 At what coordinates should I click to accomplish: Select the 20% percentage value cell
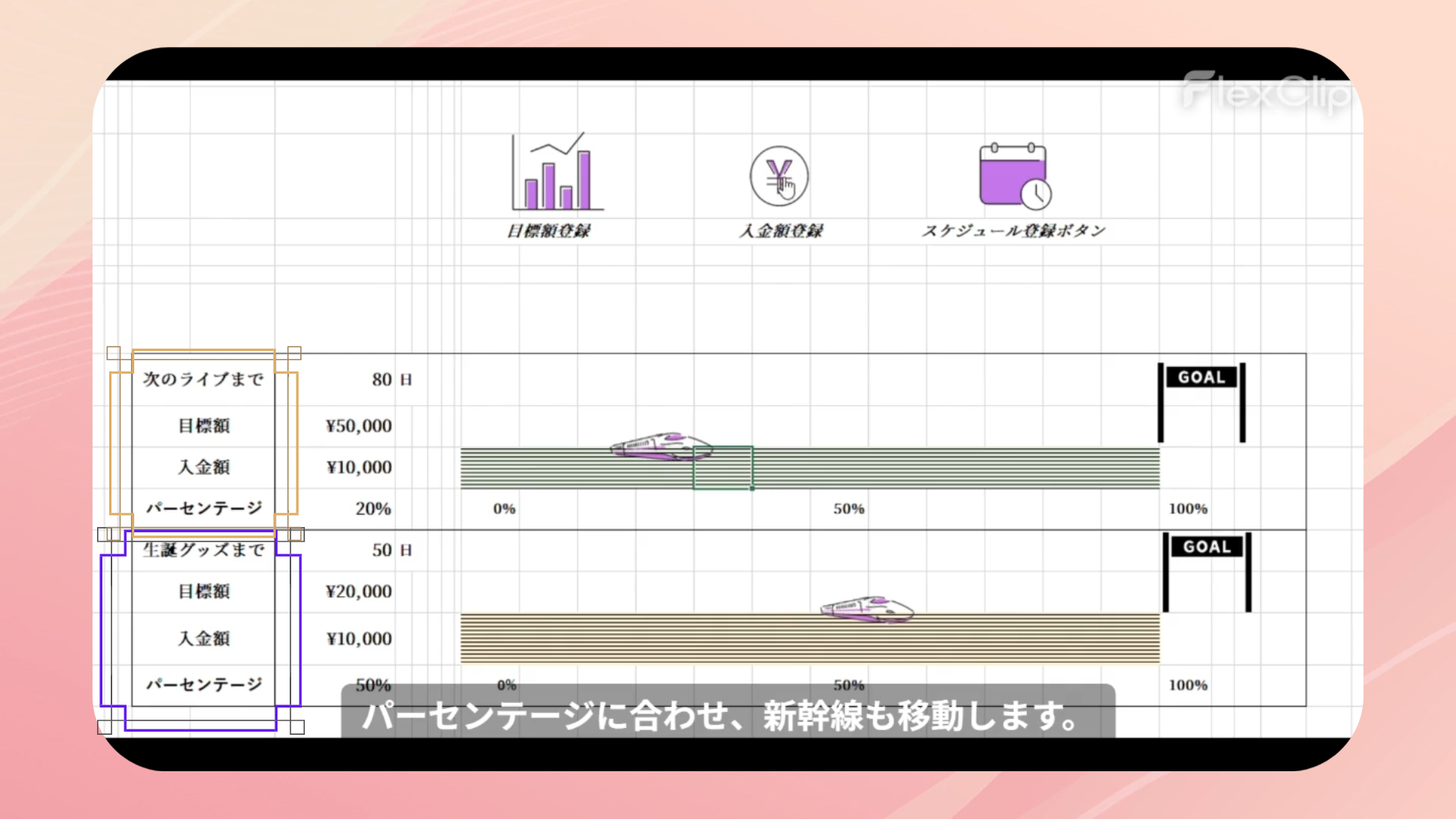[x=373, y=508]
